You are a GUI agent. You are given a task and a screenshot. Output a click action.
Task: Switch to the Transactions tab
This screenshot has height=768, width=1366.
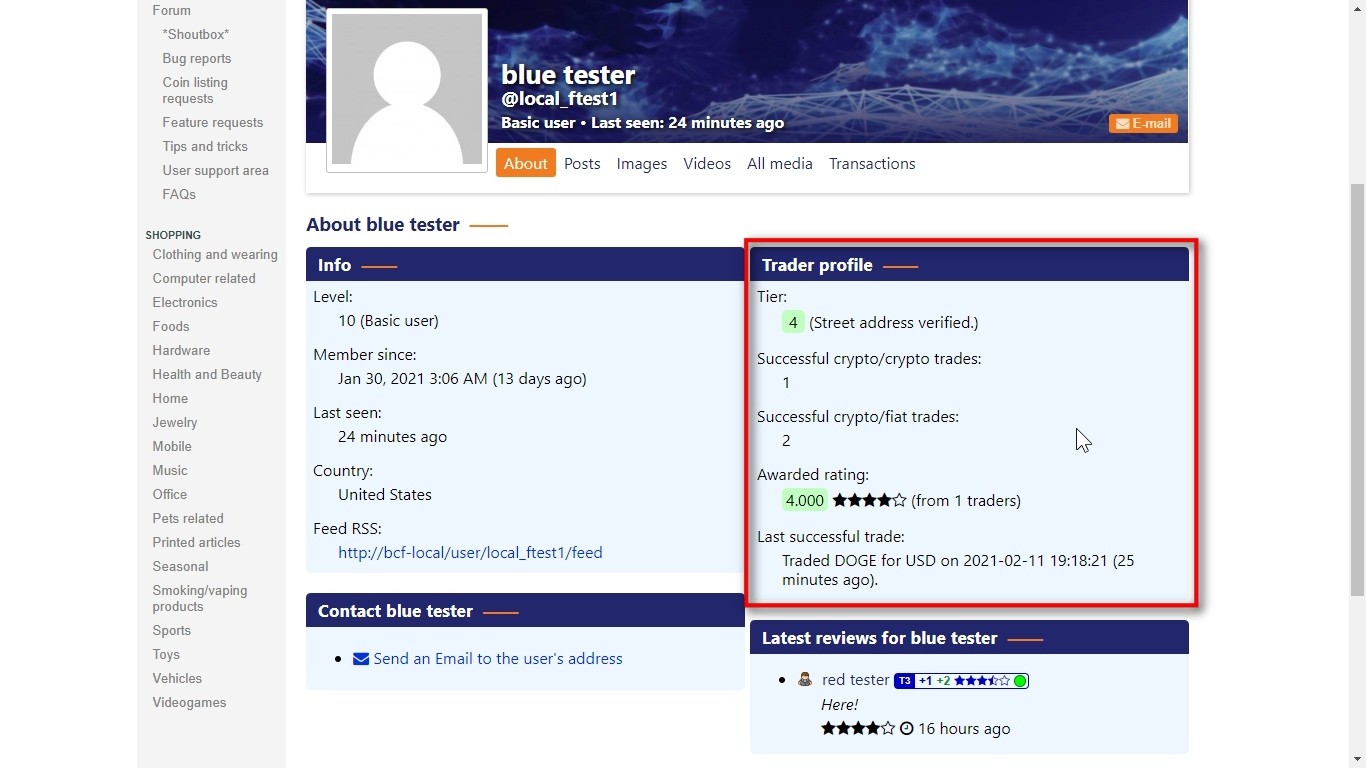pos(872,164)
